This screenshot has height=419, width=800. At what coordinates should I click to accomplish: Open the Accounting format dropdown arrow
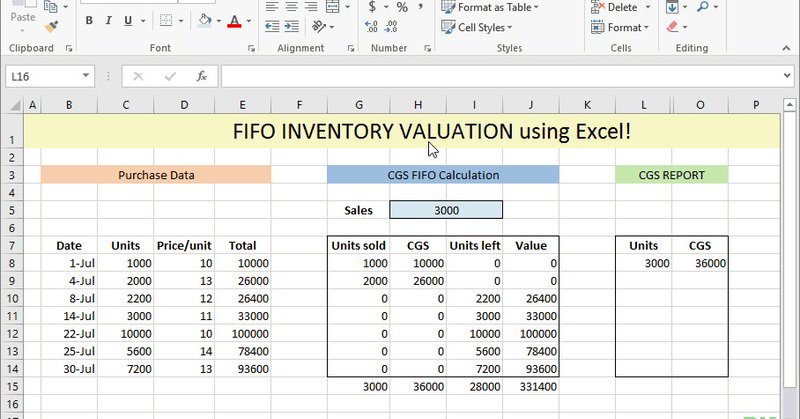click(386, 7)
